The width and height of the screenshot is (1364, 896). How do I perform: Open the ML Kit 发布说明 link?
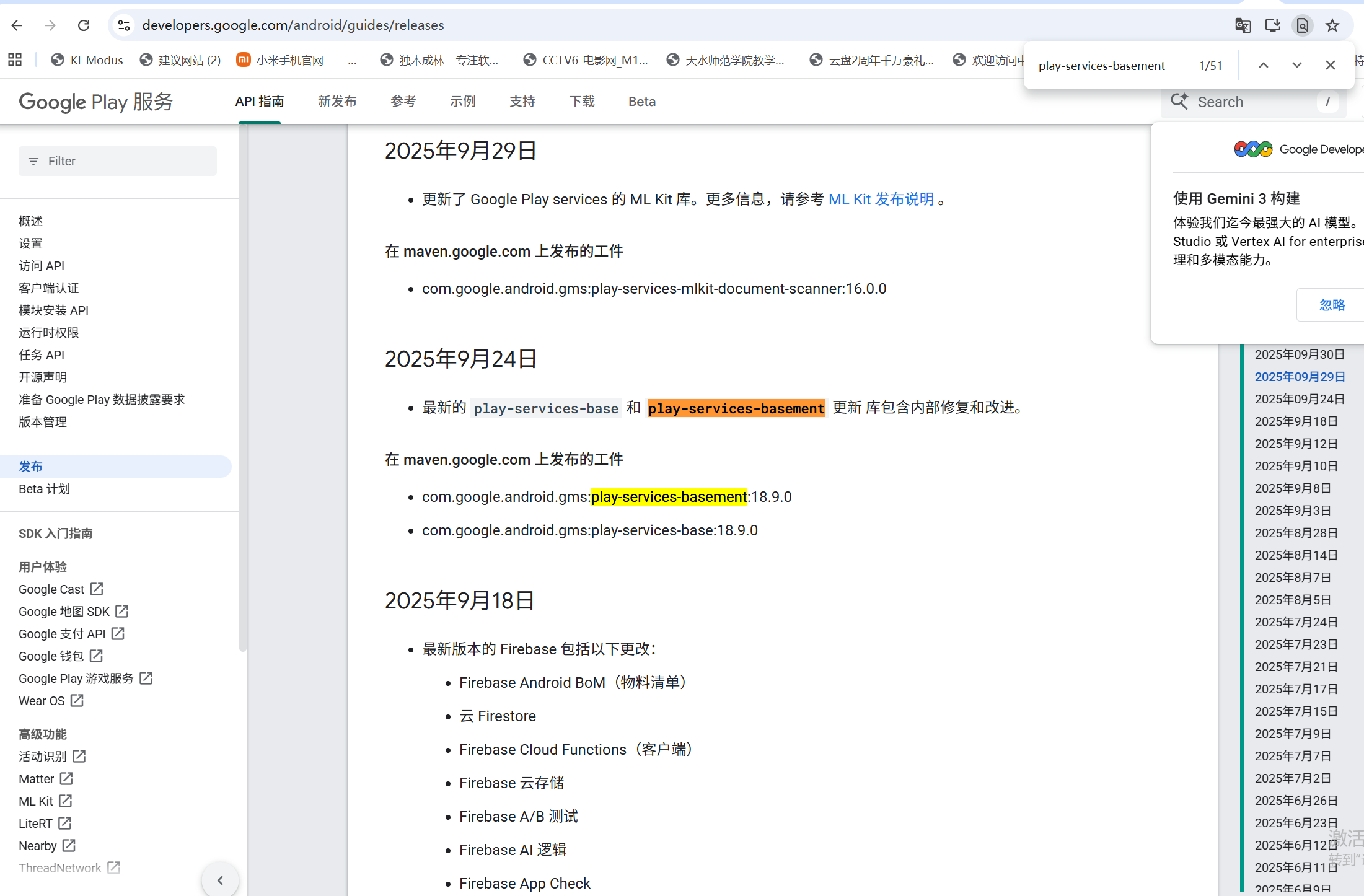(x=881, y=199)
